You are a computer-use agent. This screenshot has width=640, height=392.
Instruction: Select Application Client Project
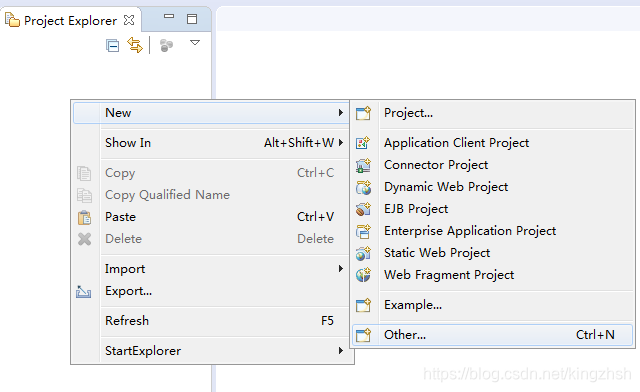pos(493,143)
